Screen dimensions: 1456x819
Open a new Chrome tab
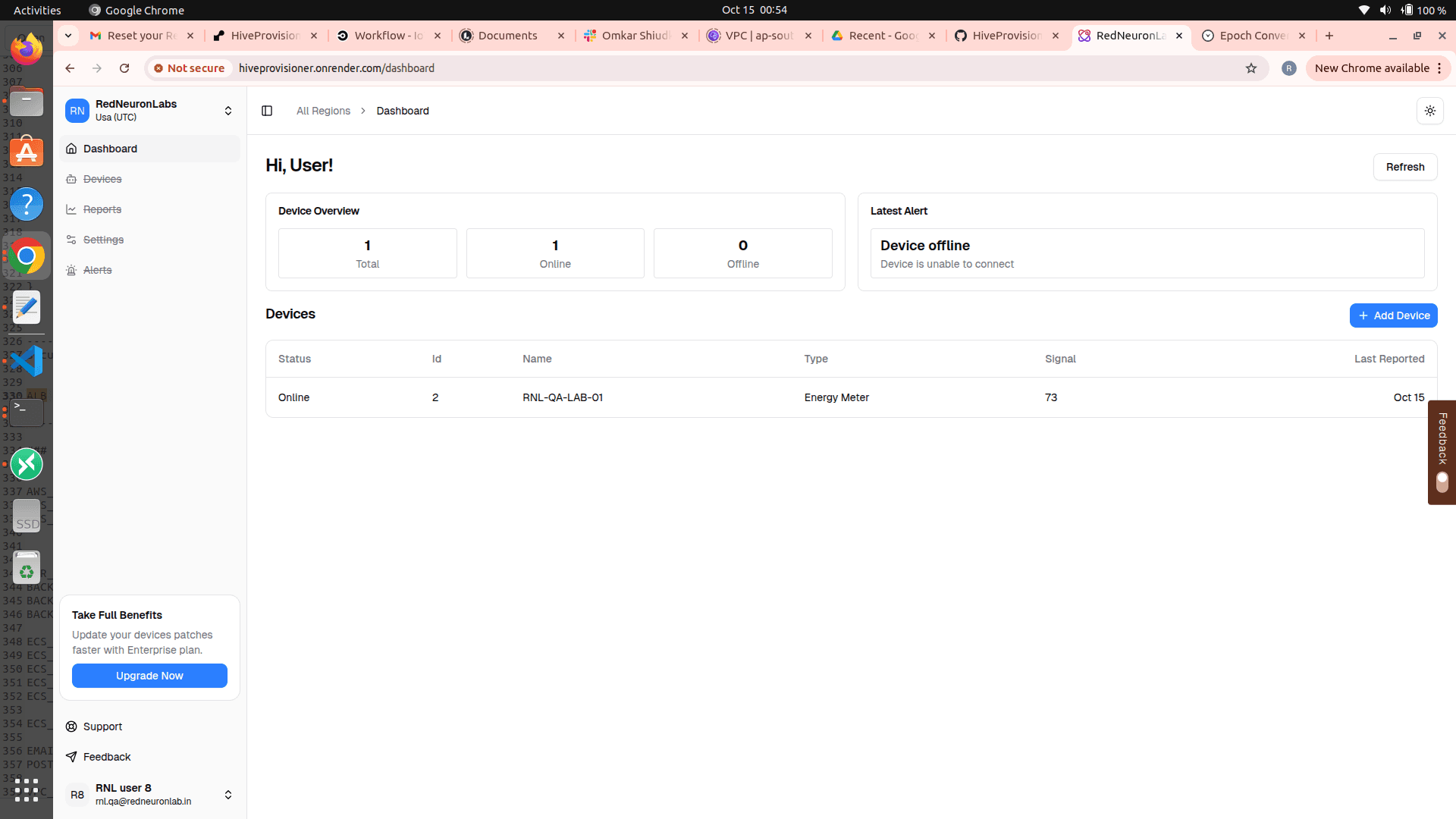[1329, 36]
